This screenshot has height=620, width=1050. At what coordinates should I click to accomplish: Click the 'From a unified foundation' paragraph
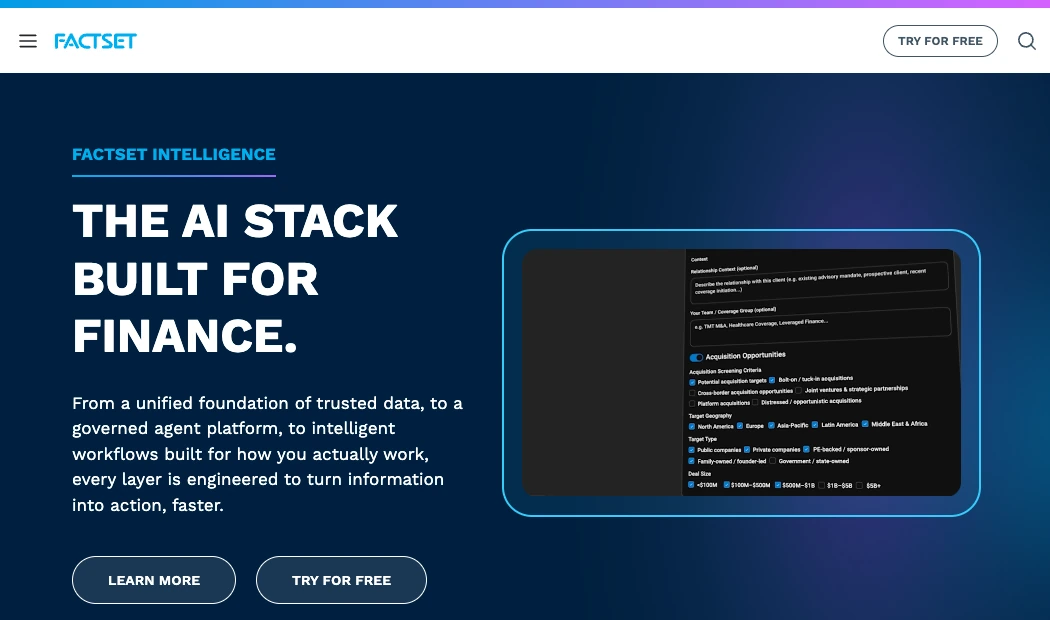click(x=267, y=454)
